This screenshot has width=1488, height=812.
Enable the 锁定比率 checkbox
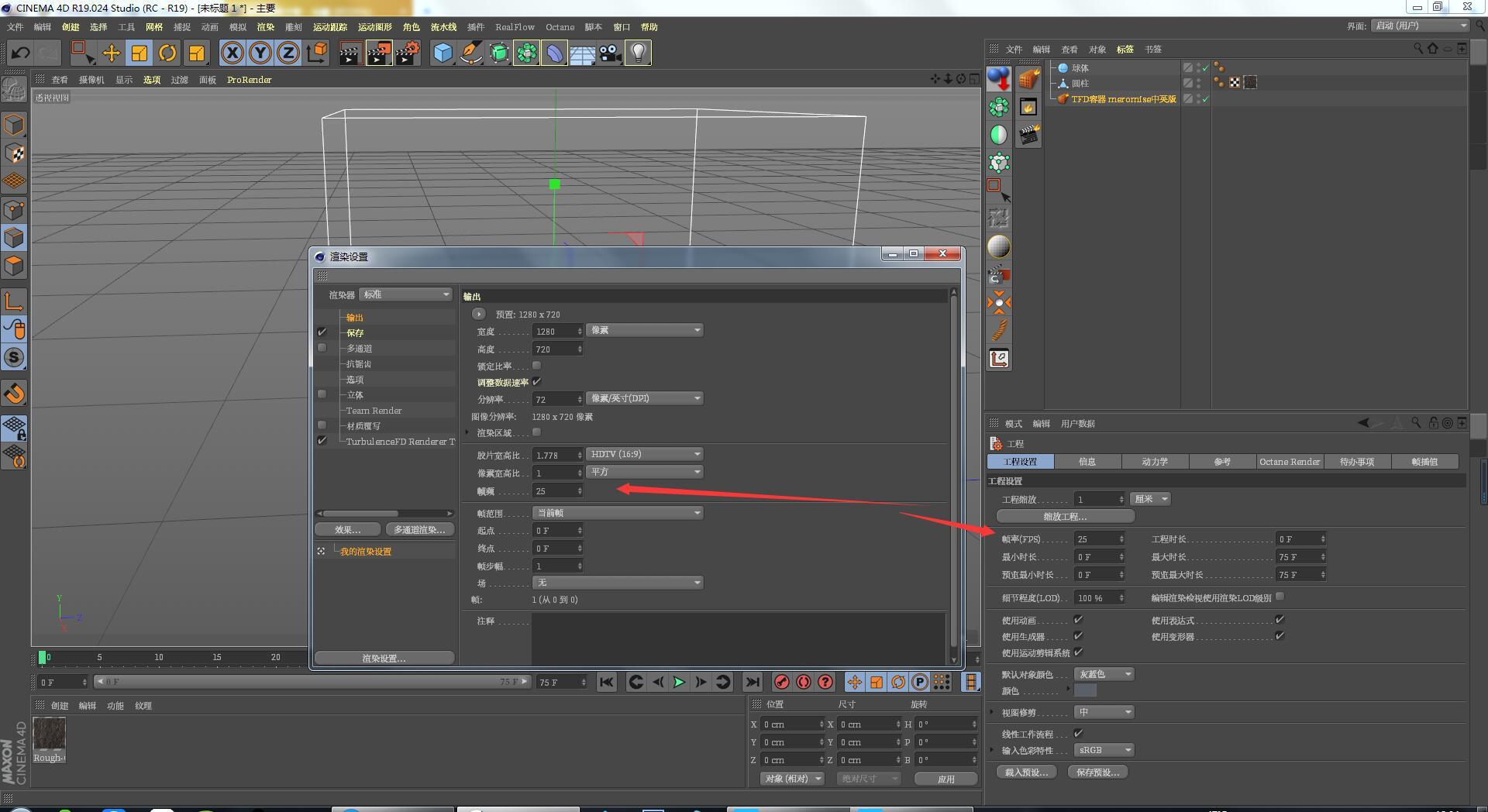(x=536, y=366)
